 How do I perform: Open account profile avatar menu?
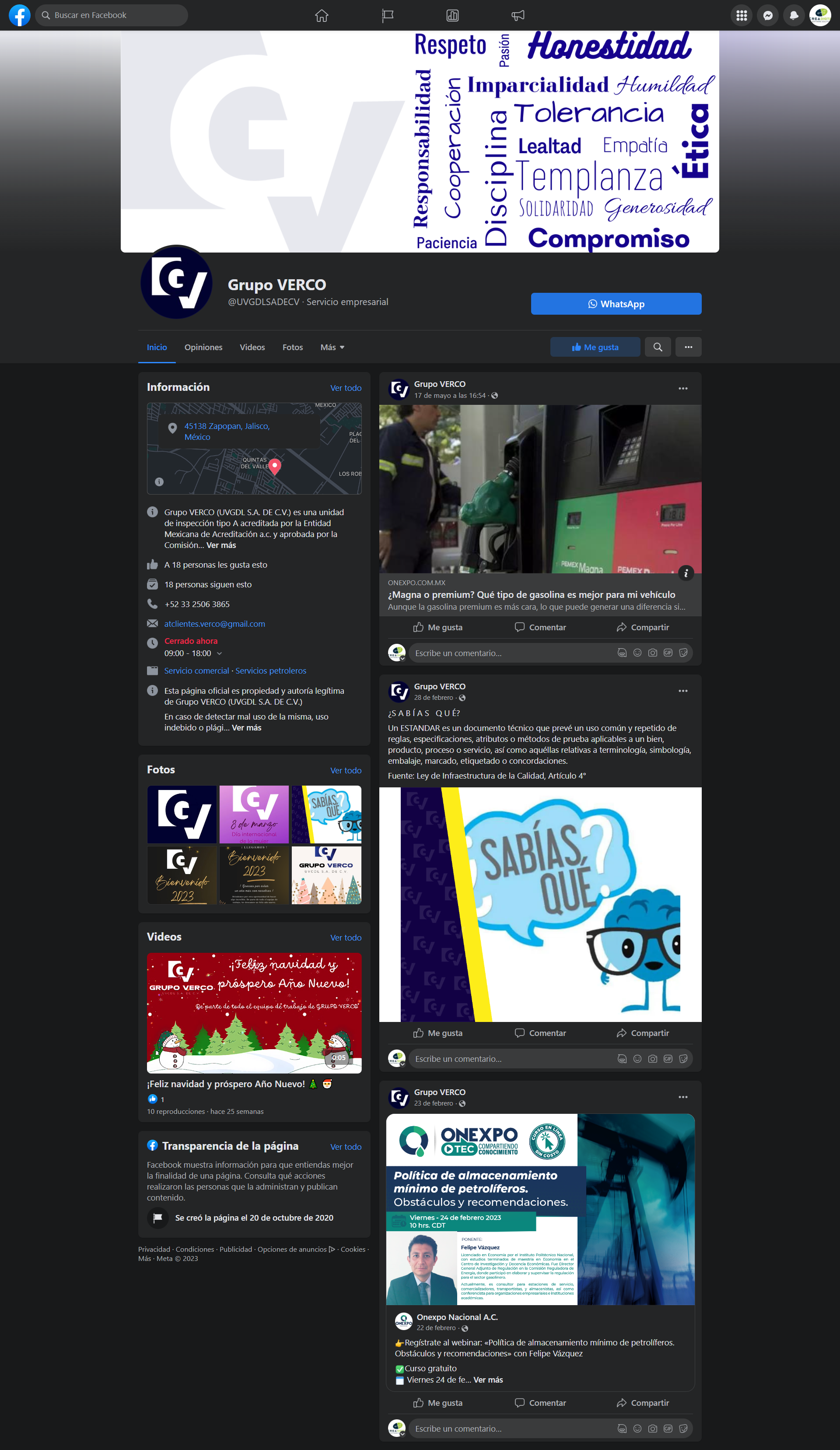820,15
